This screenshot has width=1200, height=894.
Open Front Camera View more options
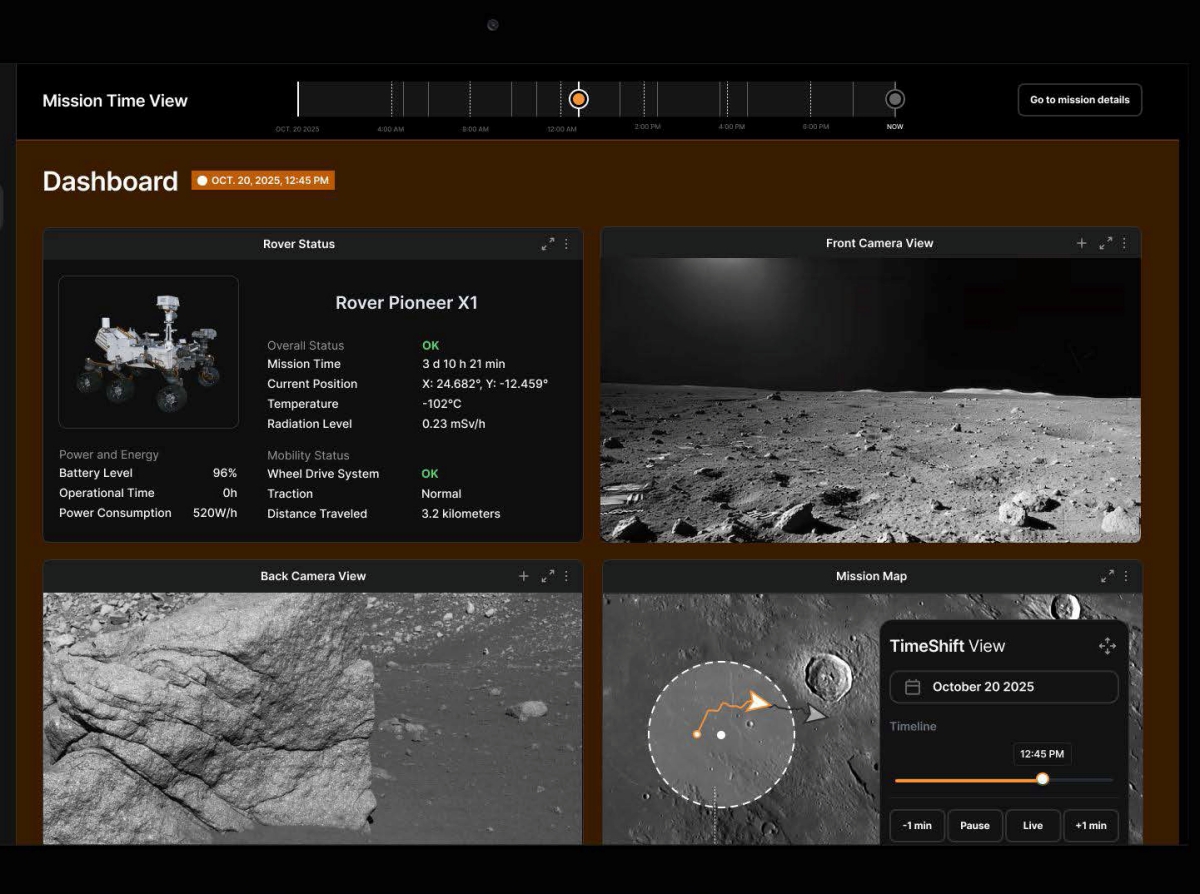(1124, 243)
